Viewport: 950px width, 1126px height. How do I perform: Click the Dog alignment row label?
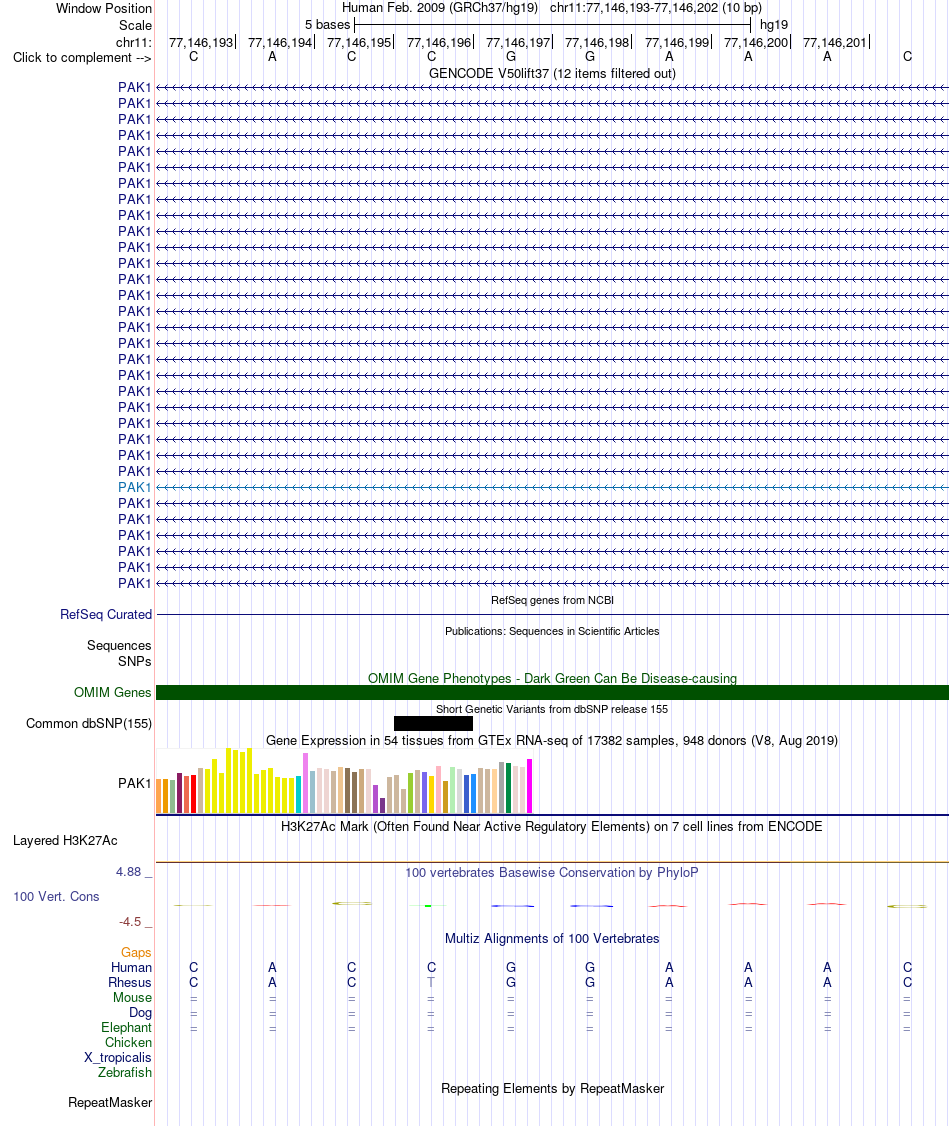coord(141,1013)
